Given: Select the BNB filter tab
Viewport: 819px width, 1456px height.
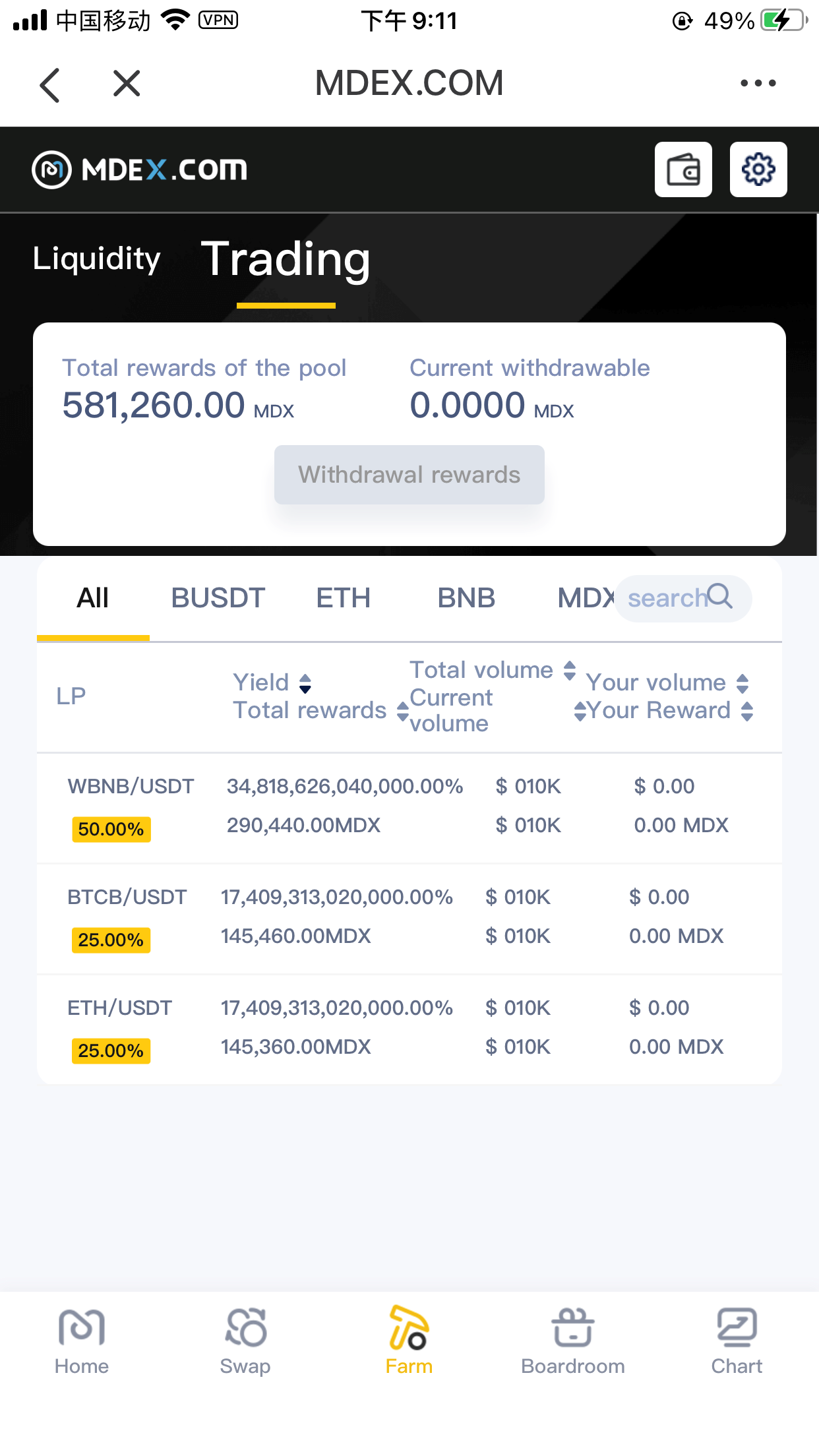Looking at the screenshot, I should tap(466, 598).
